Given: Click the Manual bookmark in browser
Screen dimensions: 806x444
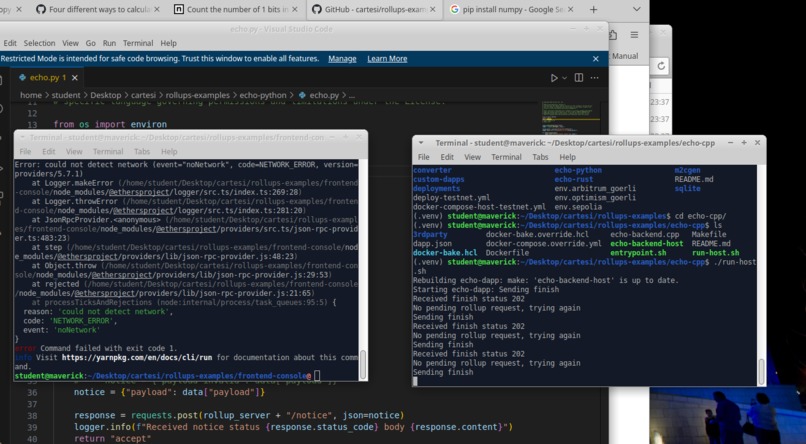Looking at the screenshot, I should [x=625, y=56].
